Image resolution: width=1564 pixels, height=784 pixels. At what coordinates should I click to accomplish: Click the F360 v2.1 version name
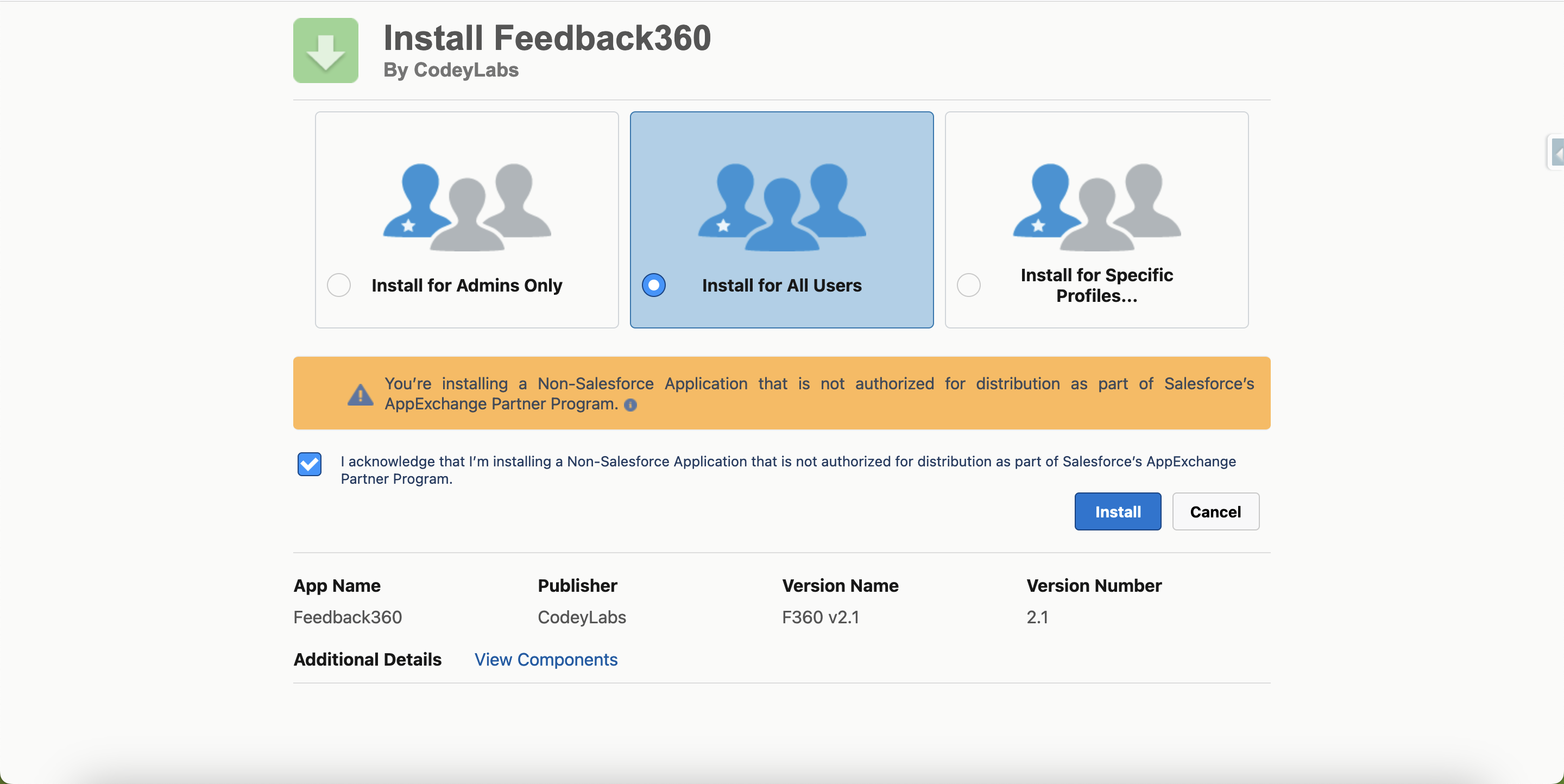(x=820, y=617)
